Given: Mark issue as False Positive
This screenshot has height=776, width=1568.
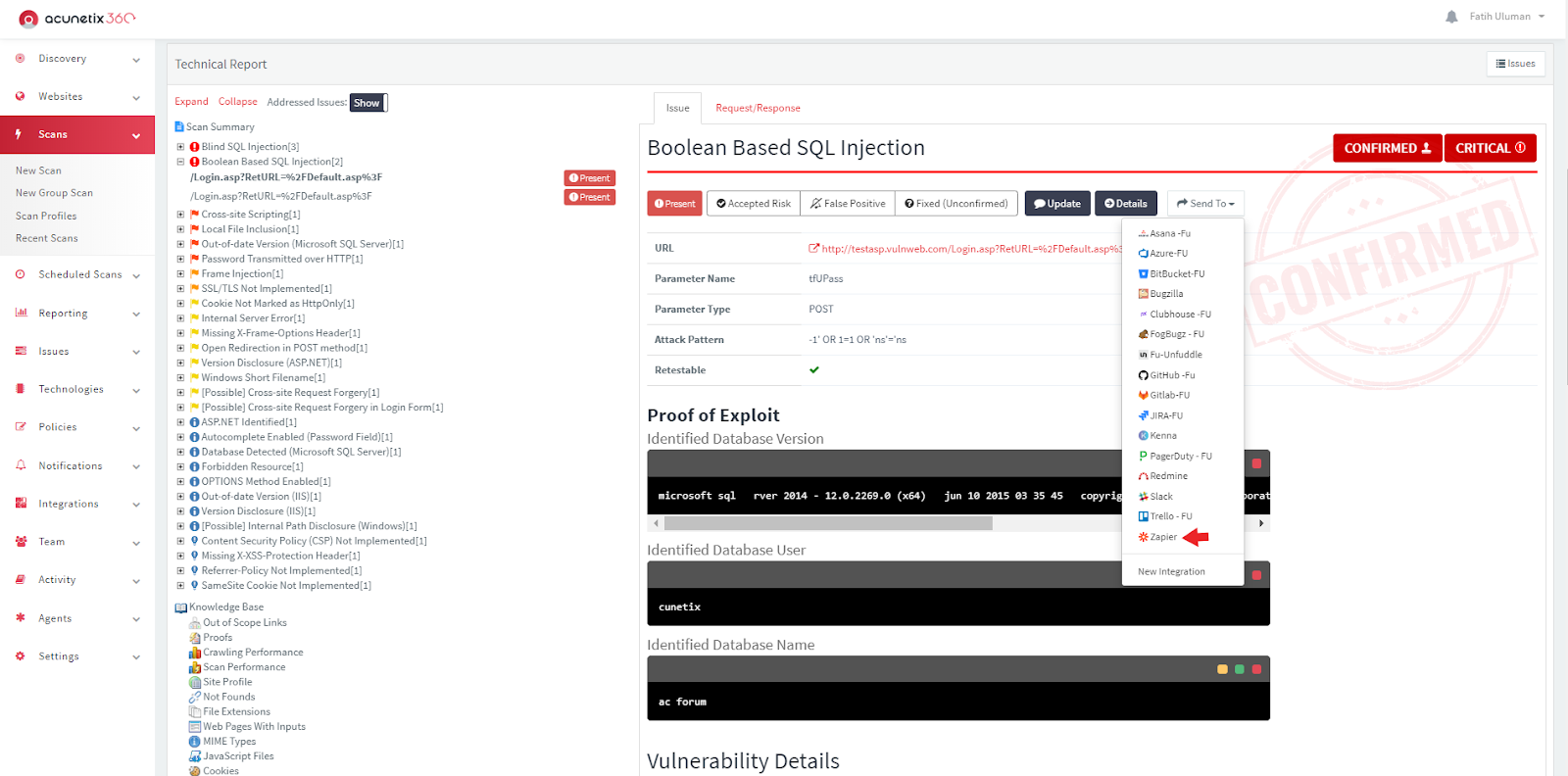Looking at the screenshot, I should 848,204.
